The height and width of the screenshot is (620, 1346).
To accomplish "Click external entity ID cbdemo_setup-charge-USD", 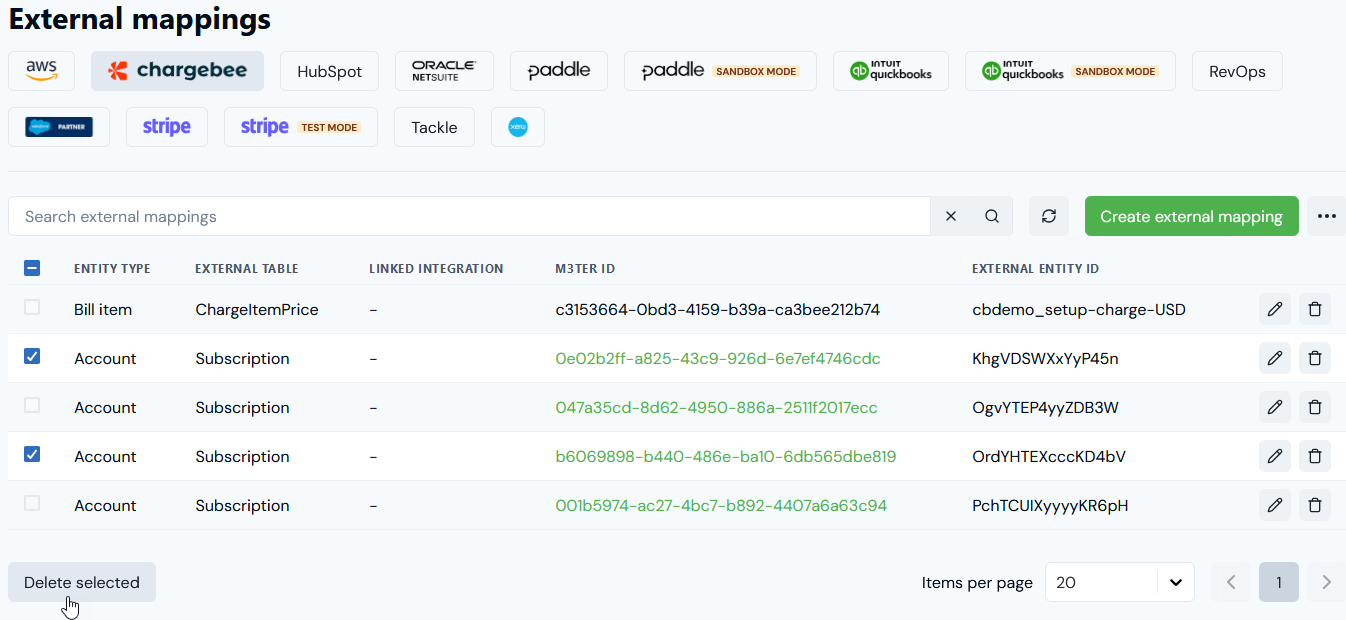I will (x=1079, y=309).
